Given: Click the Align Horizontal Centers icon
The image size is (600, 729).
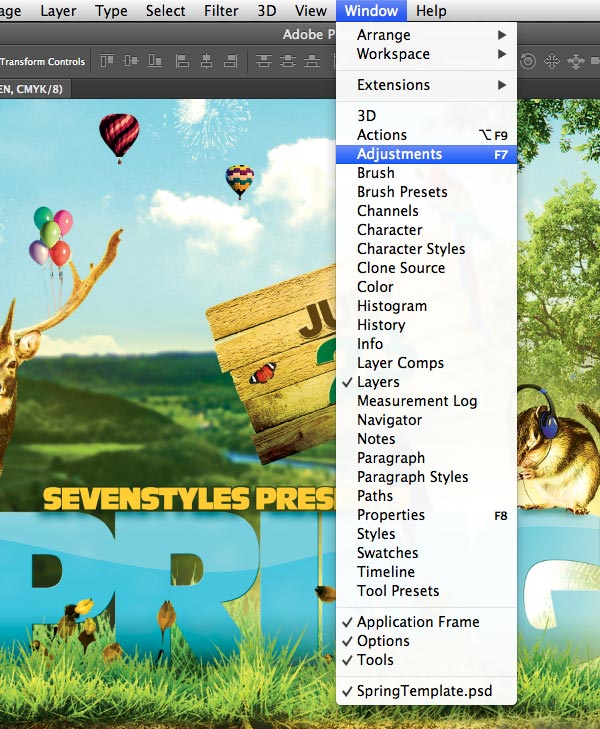Looking at the screenshot, I should click(x=206, y=61).
